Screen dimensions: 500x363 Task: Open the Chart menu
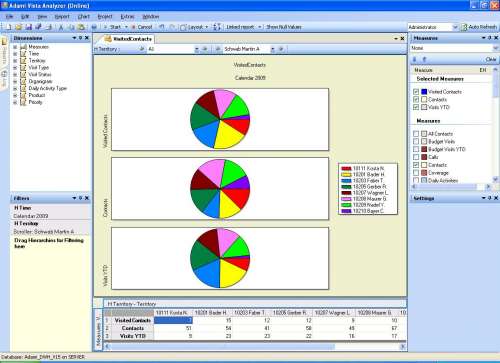pos(84,16)
